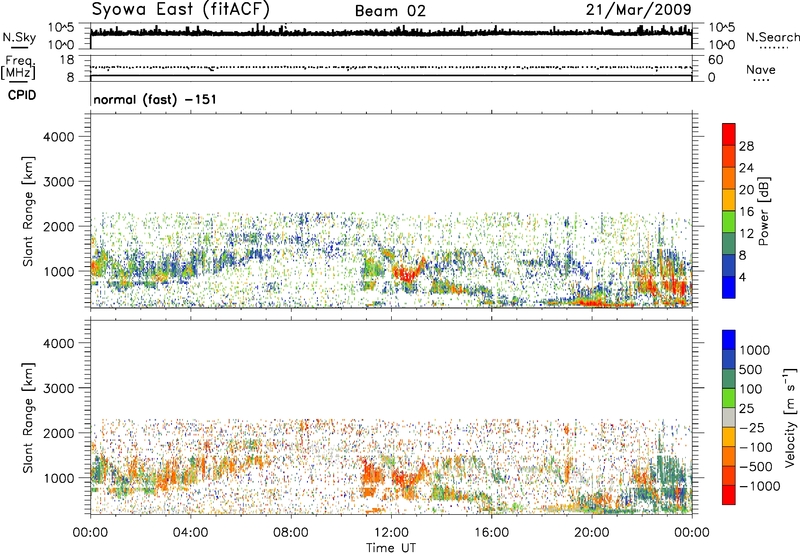The height and width of the screenshot is (554, 800).
Task: Click "2000" on the velocity panel range axis
Action: coord(59,433)
